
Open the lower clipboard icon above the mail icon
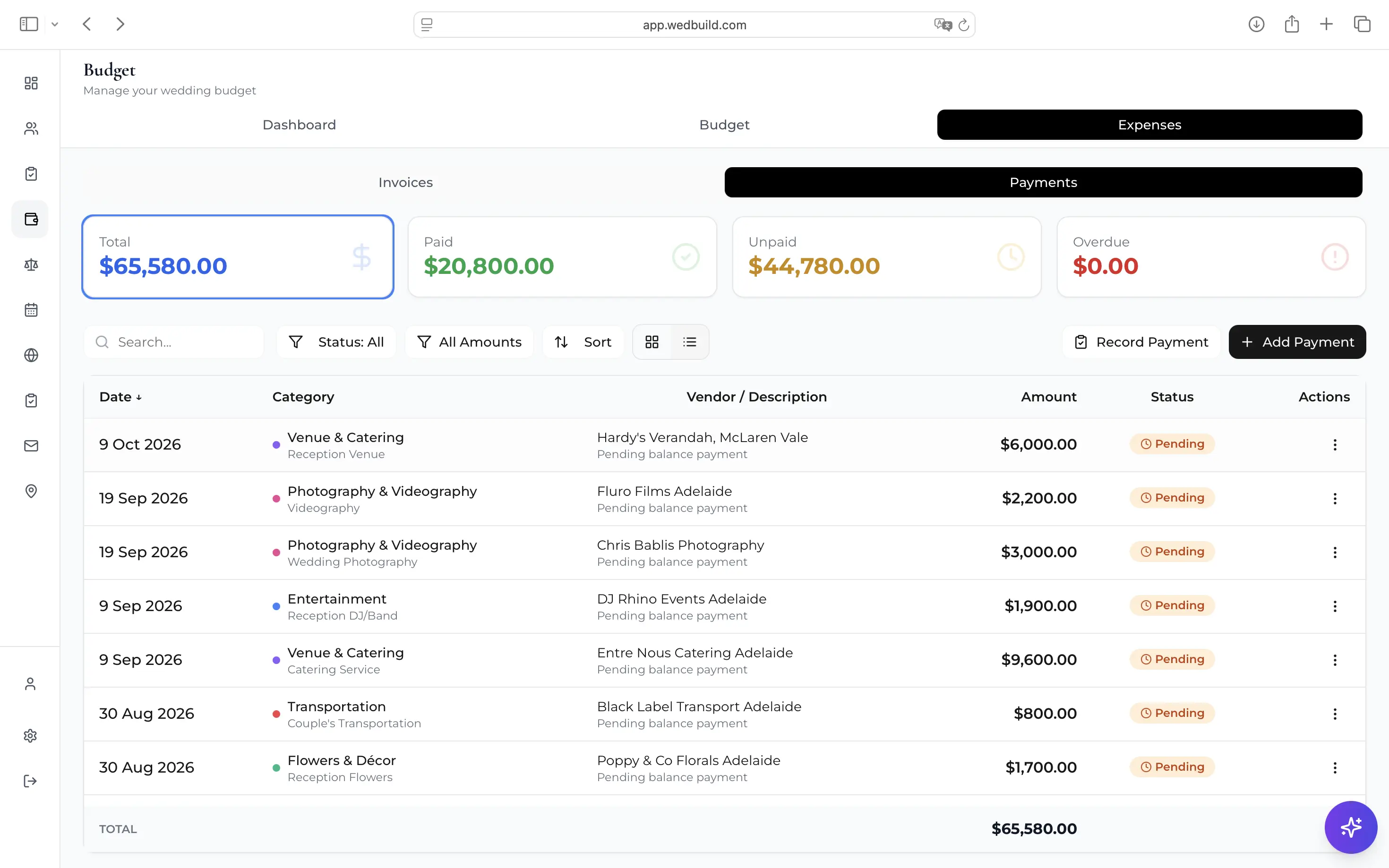pyautogui.click(x=31, y=400)
